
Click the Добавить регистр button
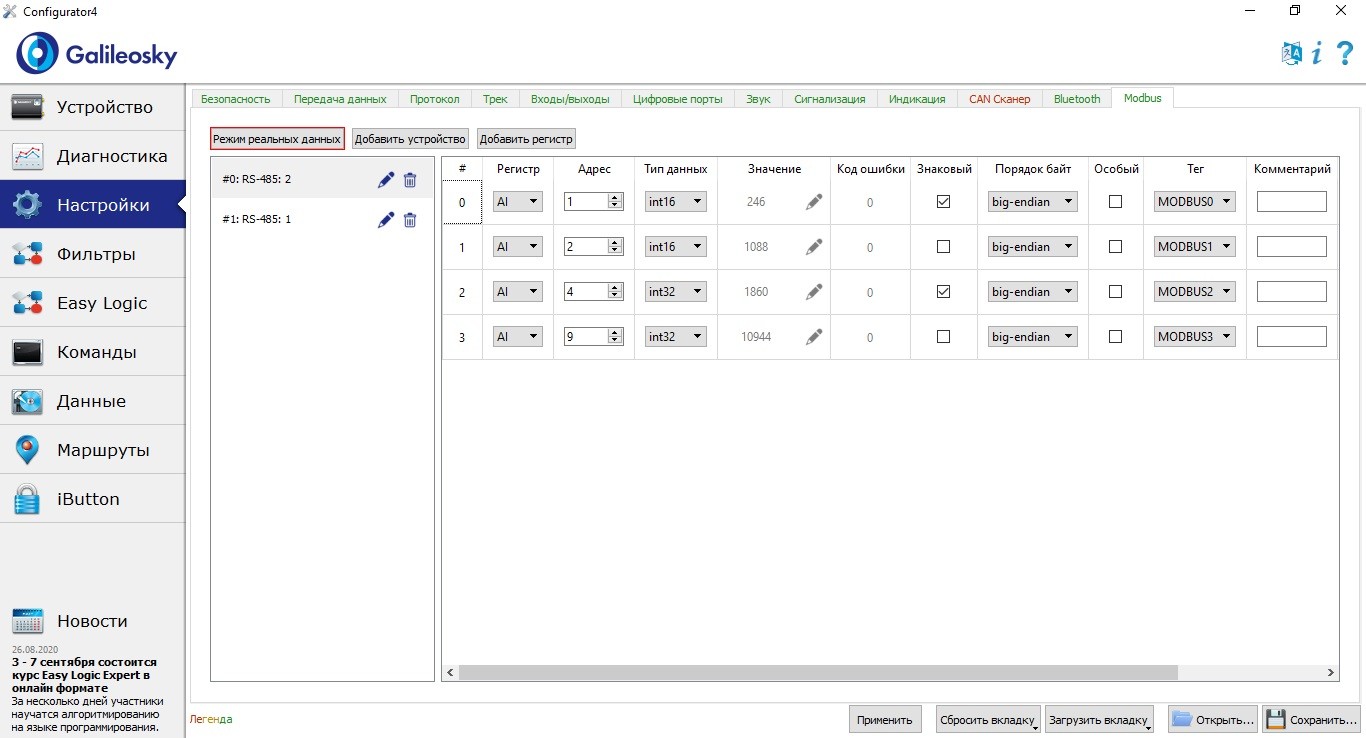[x=526, y=139]
